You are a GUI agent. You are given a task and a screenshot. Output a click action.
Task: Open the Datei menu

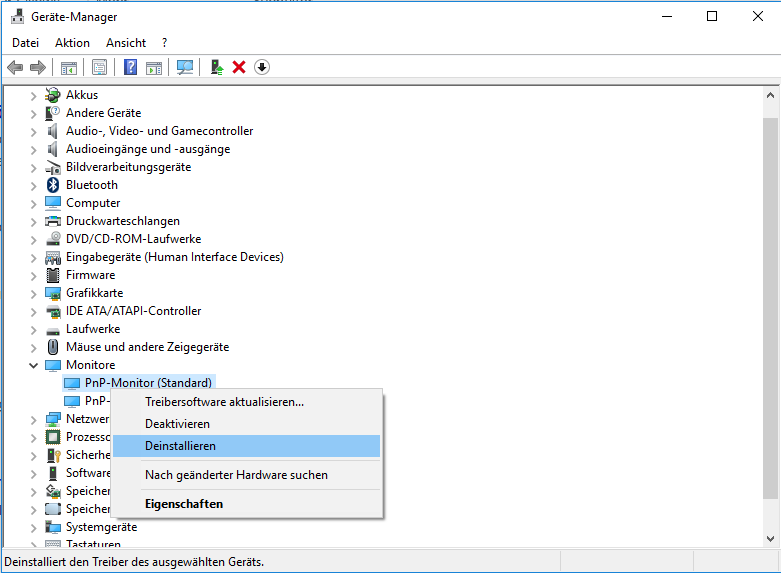point(25,43)
